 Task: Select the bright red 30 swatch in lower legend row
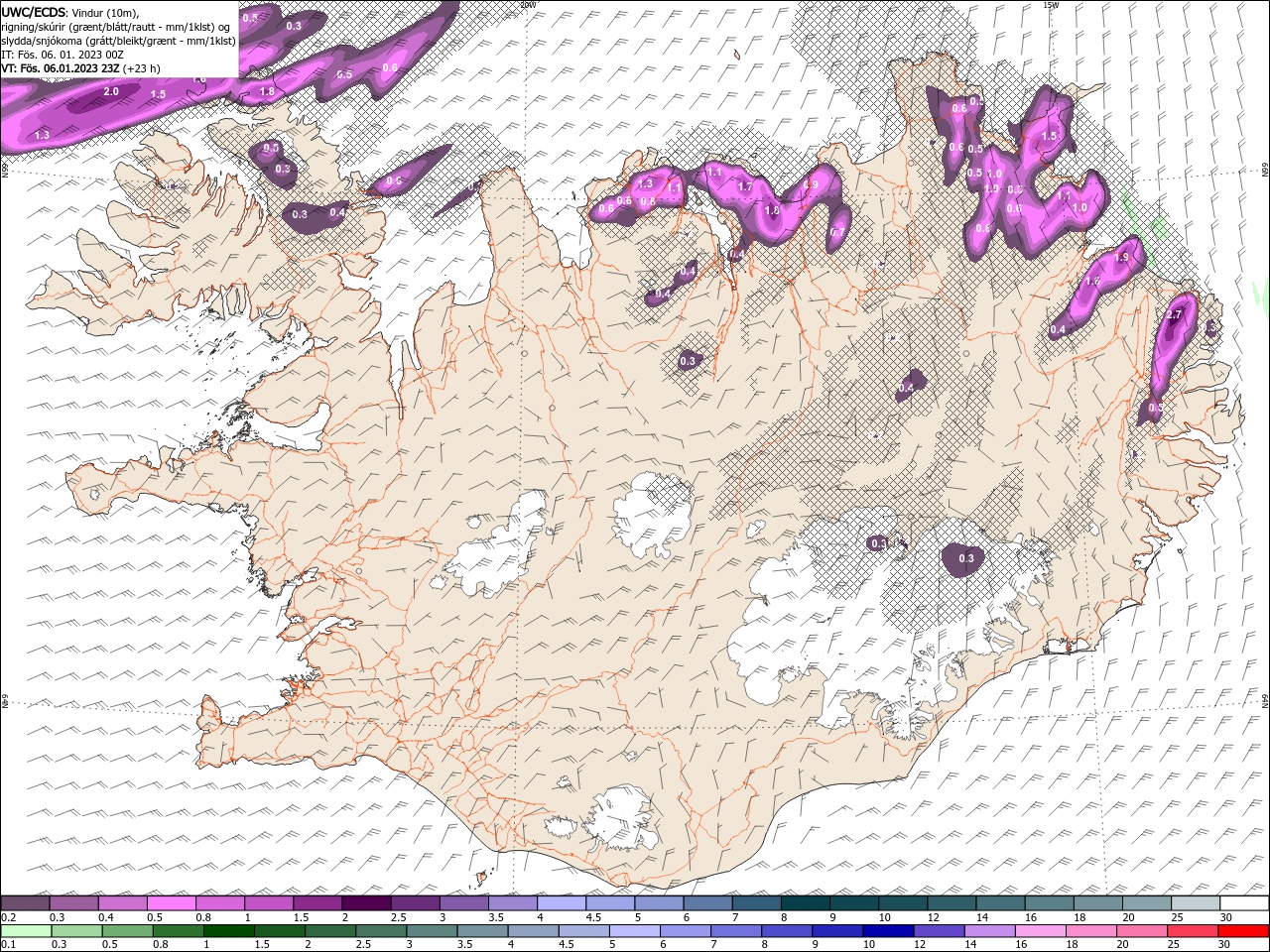(1243, 931)
